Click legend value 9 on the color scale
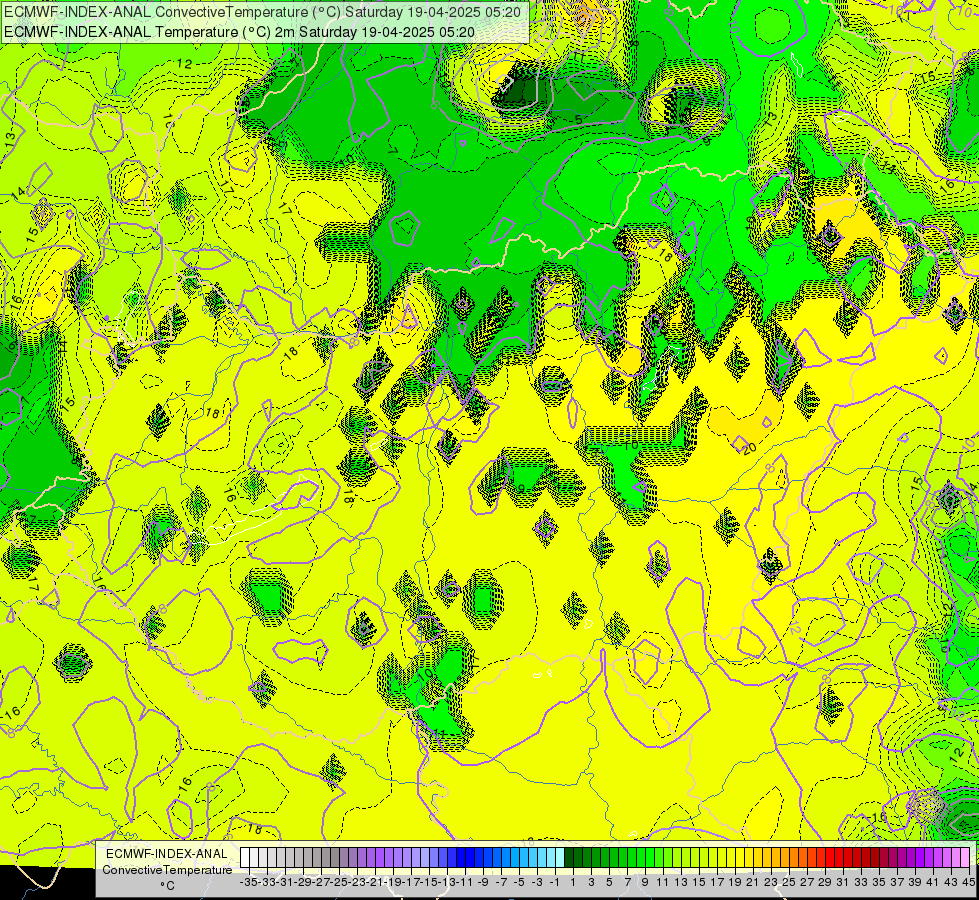The width and height of the screenshot is (979, 900). (x=646, y=883)
